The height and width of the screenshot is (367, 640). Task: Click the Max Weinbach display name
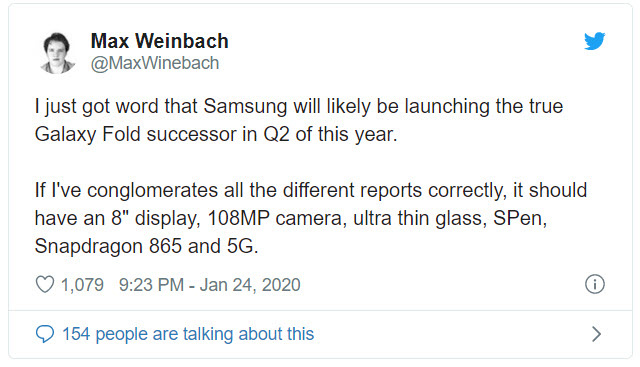point(160,41)
